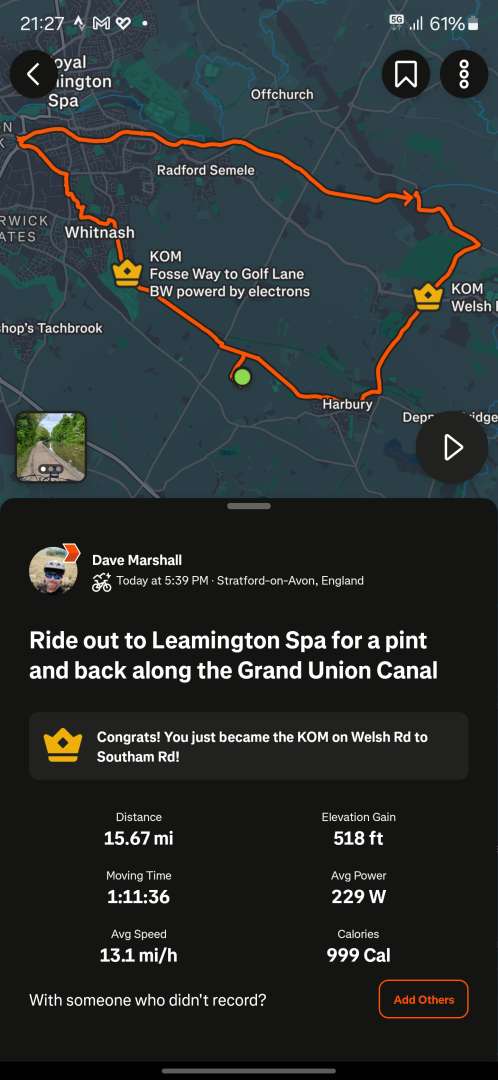View the 229 W Avg Power stat
The width and height of the screenshot is (498, 1080).
click(x=358, y=886)
